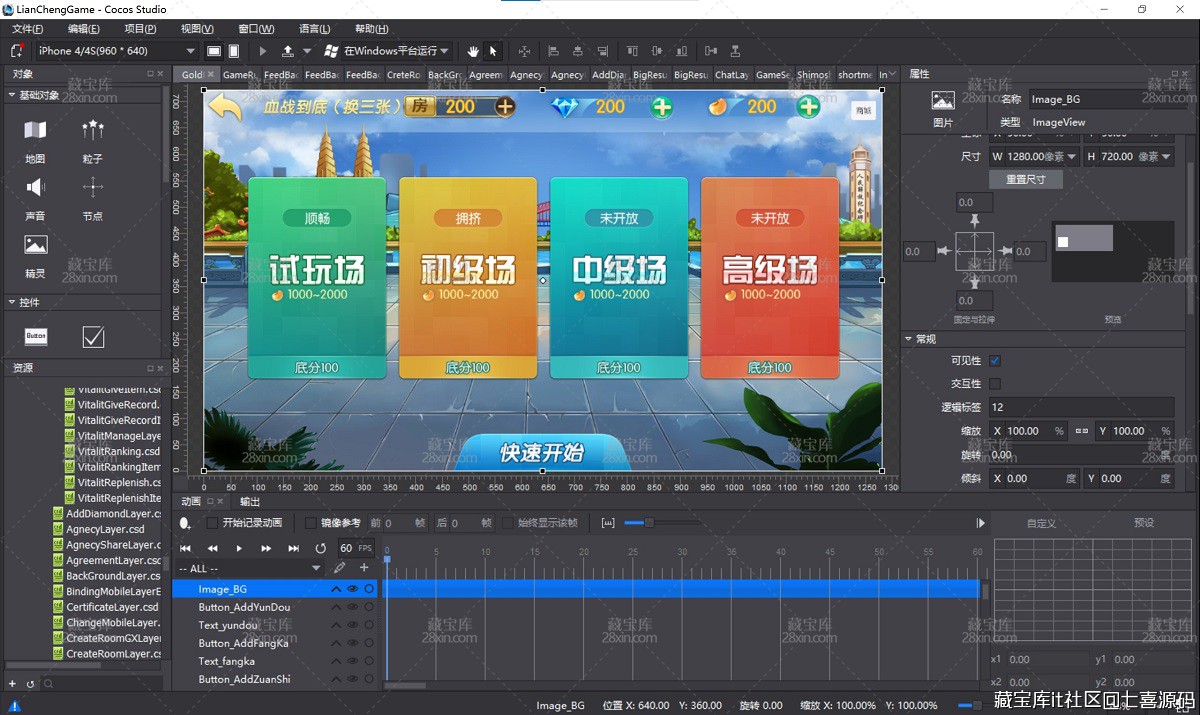Adjust the timeline frame zoom slider
Image resolution: width=1200 pixels, height=715 pixels.
648,523
